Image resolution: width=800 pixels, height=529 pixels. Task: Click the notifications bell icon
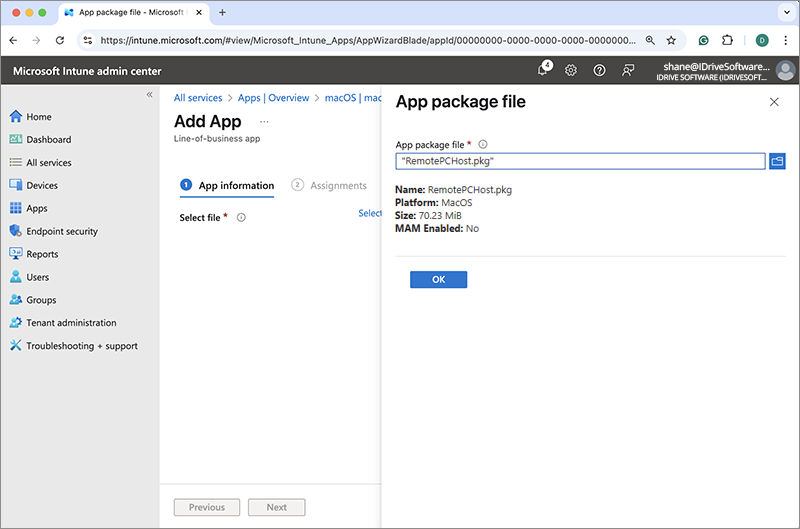tap(543, 70)
